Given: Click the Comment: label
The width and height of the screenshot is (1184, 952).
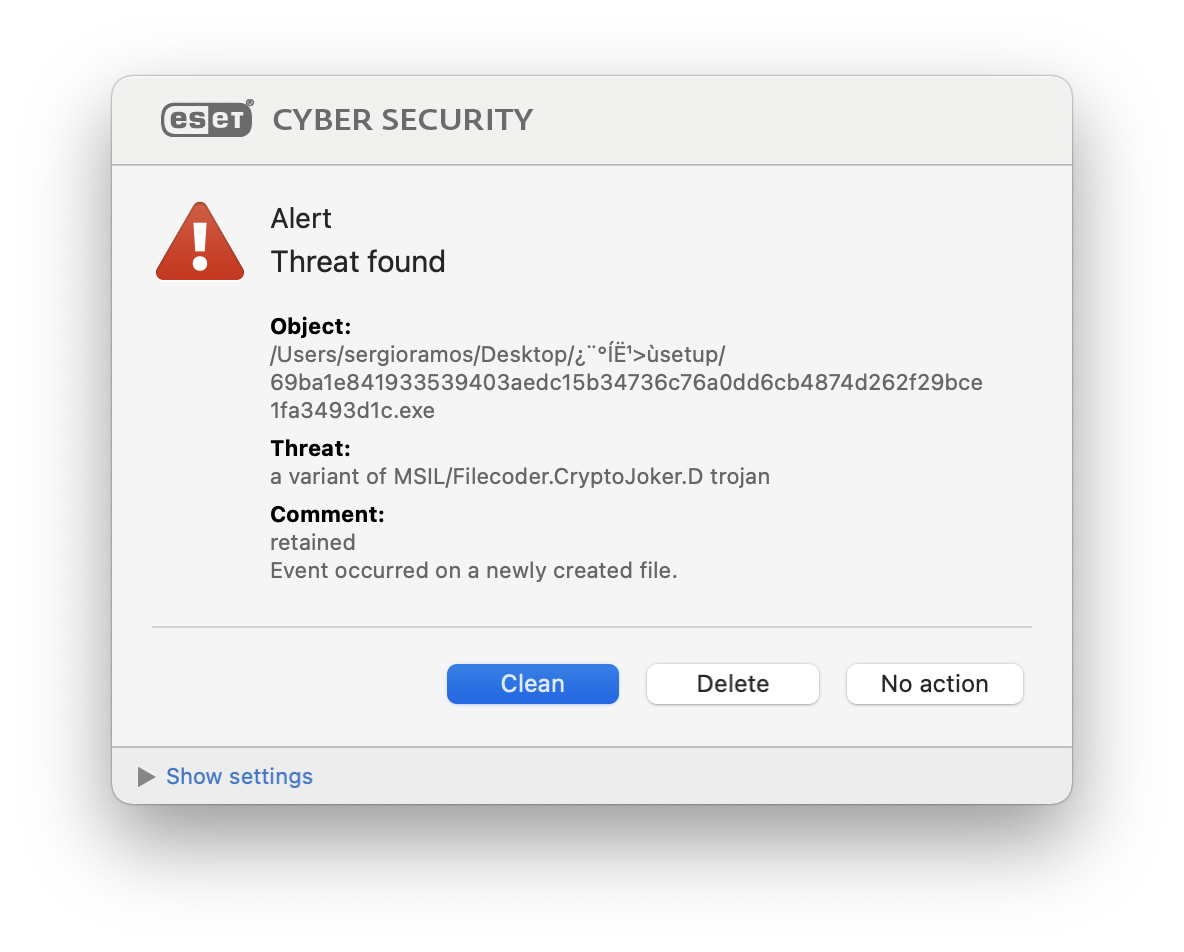Looking at the screenshot, I should coord(328,514).
